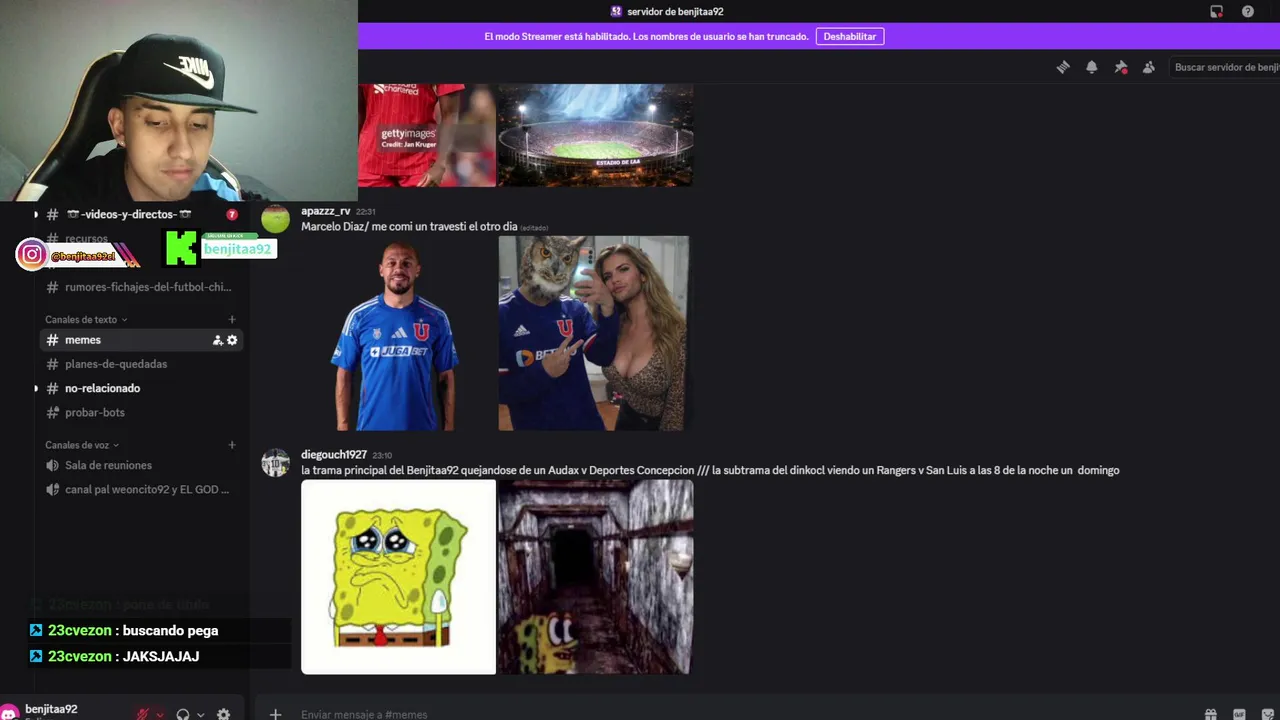
Task: Open getty images red jersey image
Action: pos(428,135)
